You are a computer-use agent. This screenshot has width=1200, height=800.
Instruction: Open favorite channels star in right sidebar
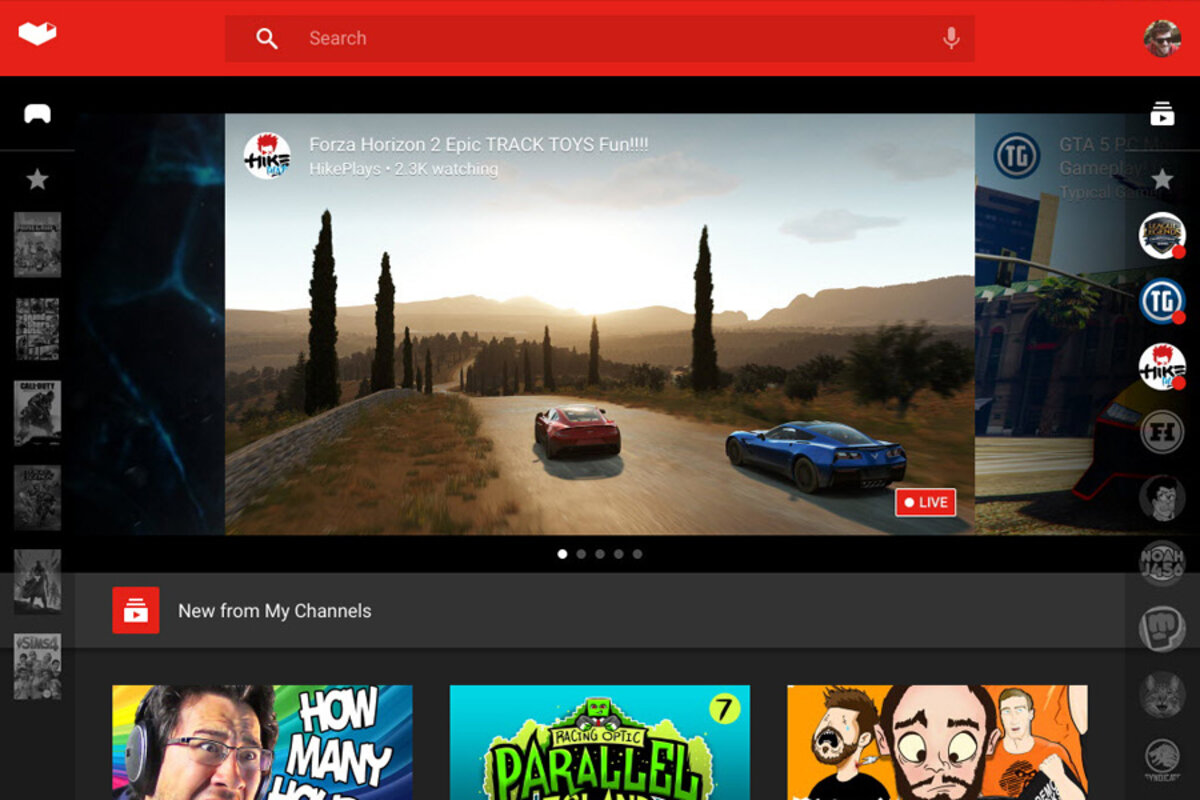(x=1162, y=179)
